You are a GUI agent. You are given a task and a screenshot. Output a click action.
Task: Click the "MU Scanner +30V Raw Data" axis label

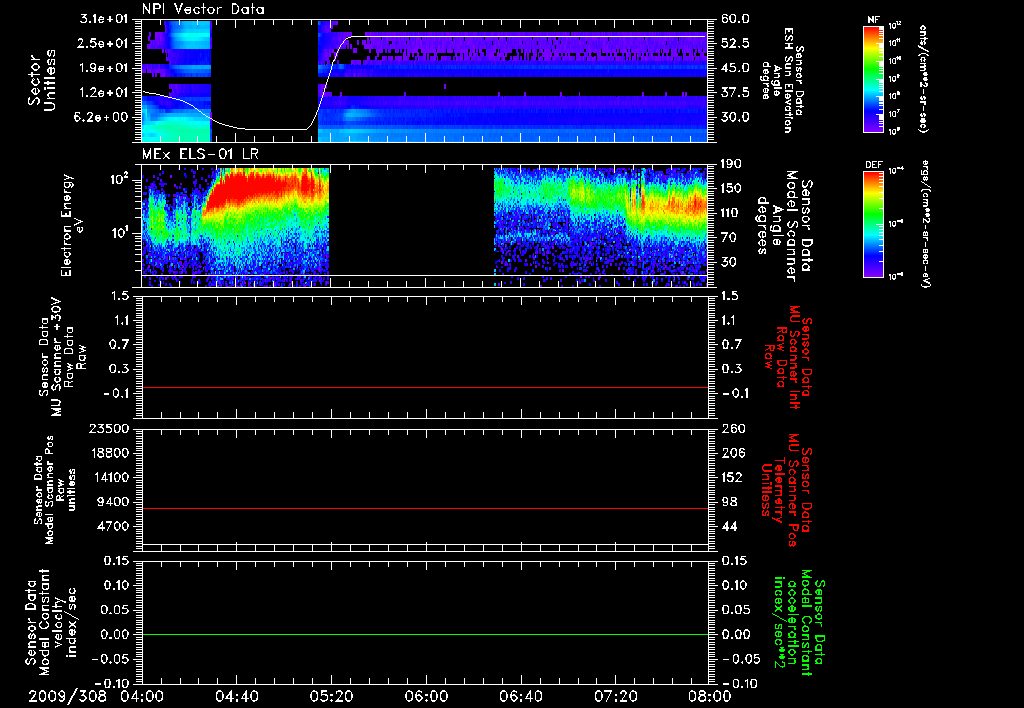tap(62, 357)
